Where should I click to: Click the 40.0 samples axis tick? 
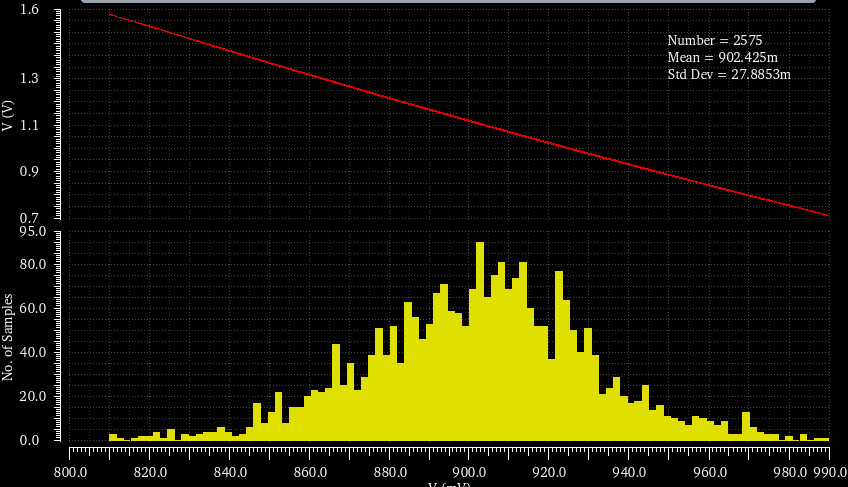[33, 352]
